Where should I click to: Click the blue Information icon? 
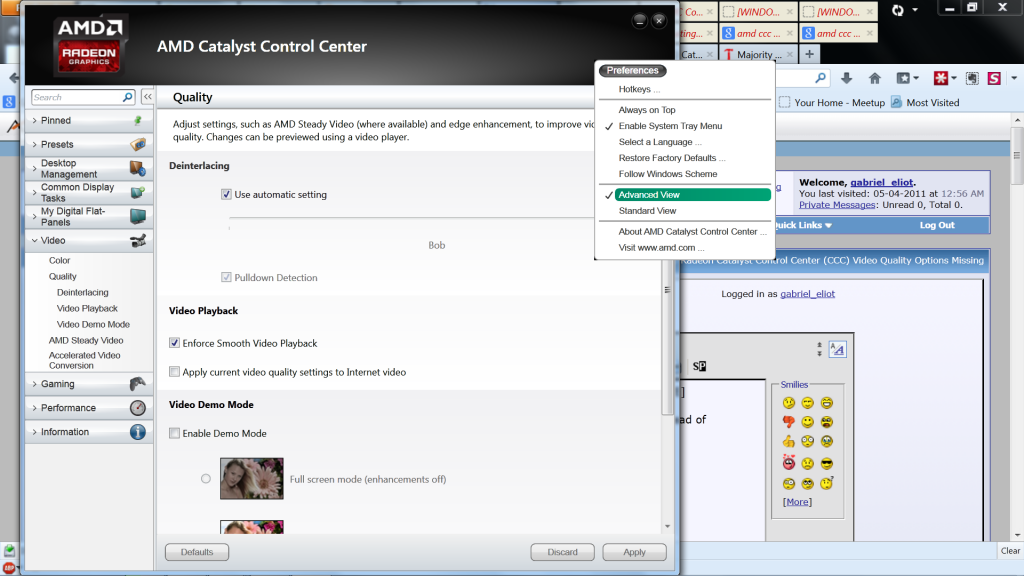(x=137, y=432)
